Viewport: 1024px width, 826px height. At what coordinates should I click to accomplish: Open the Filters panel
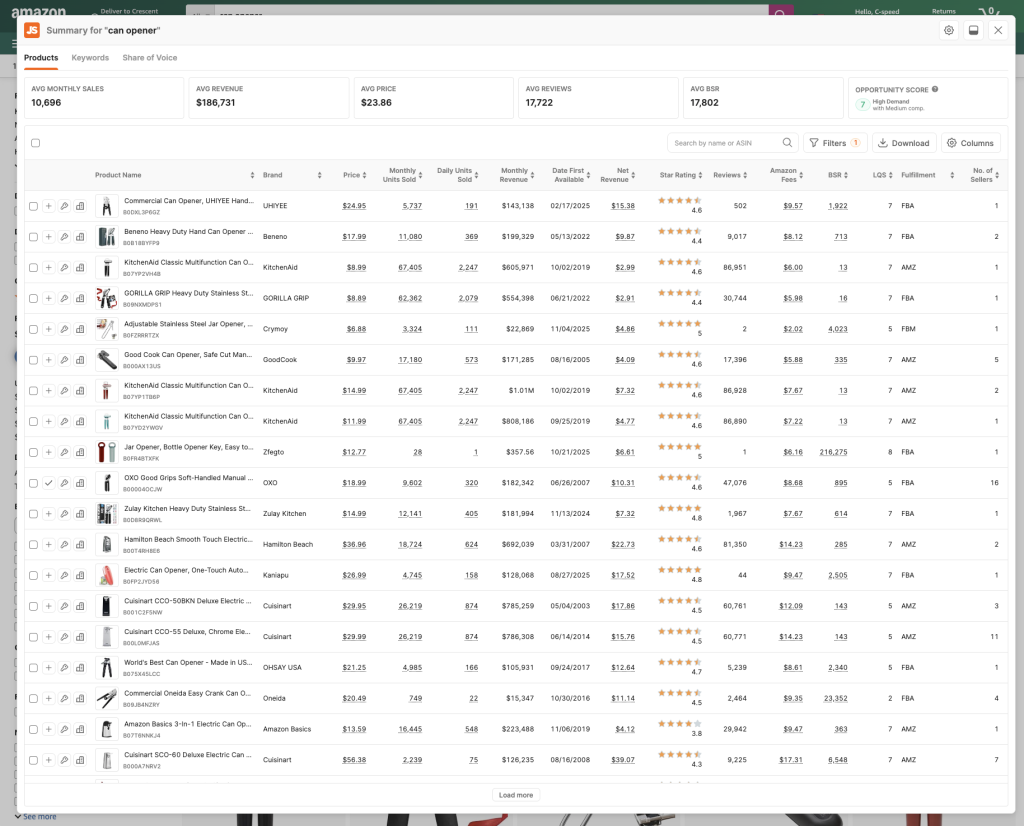(834, 143)
